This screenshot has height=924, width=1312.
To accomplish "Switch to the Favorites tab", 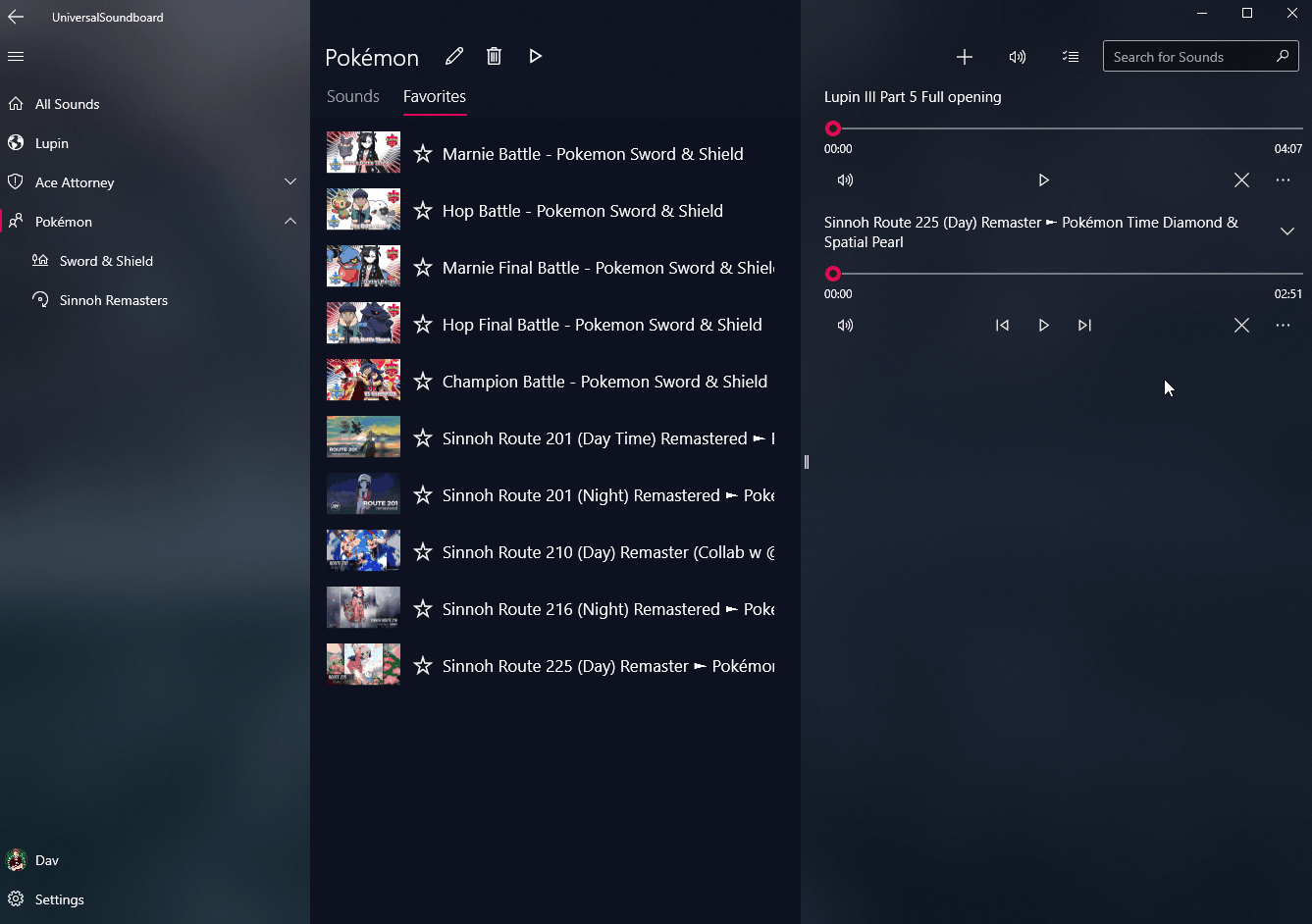I will (x=435, y=96).
